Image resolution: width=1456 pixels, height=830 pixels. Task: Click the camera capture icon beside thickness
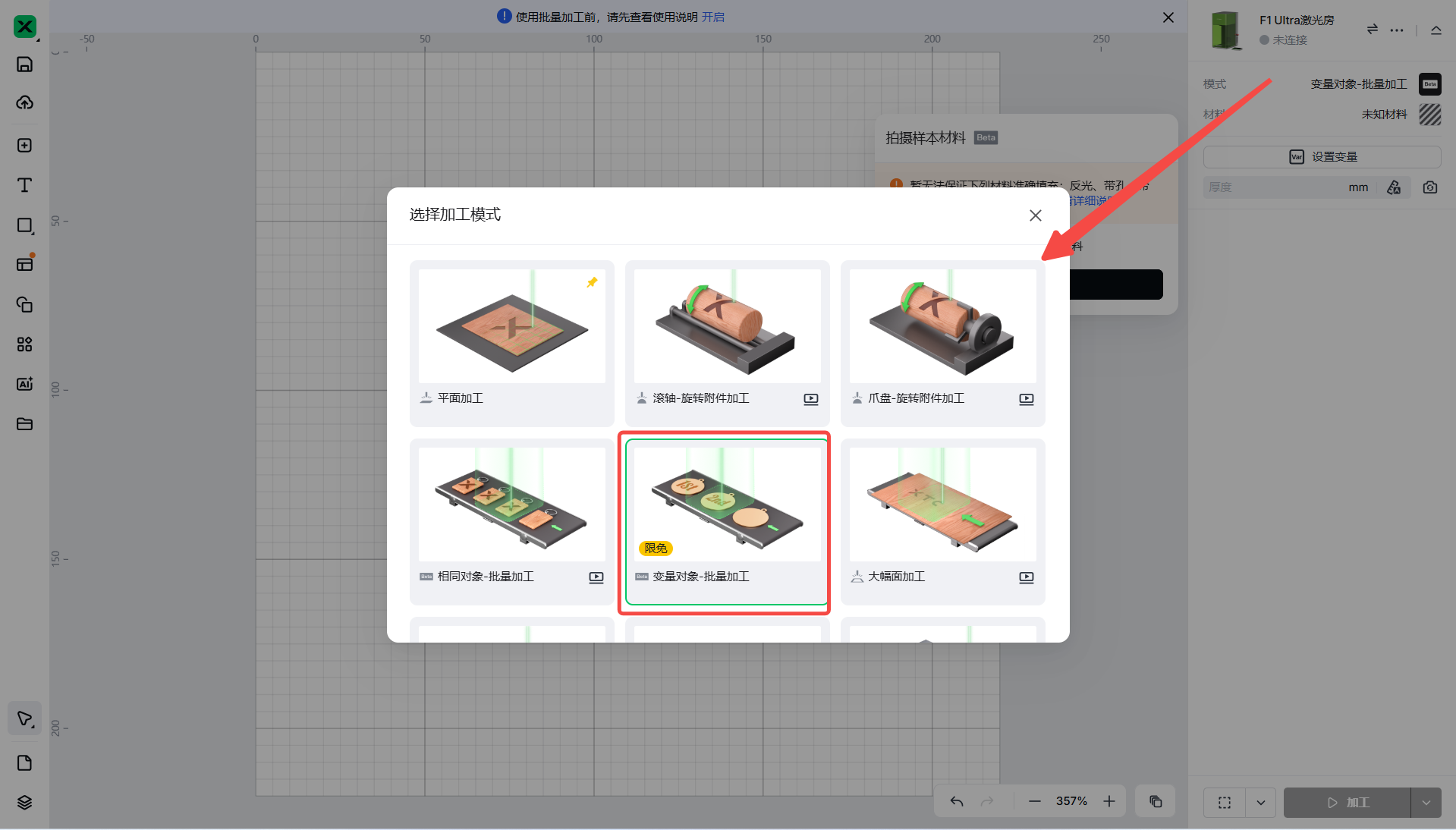click(x=1430, y=187)
